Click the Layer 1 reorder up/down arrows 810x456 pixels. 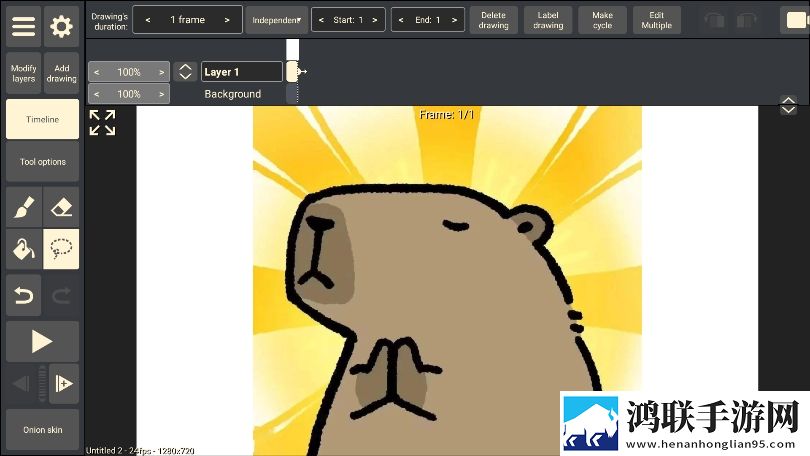[x=185, y=72]
